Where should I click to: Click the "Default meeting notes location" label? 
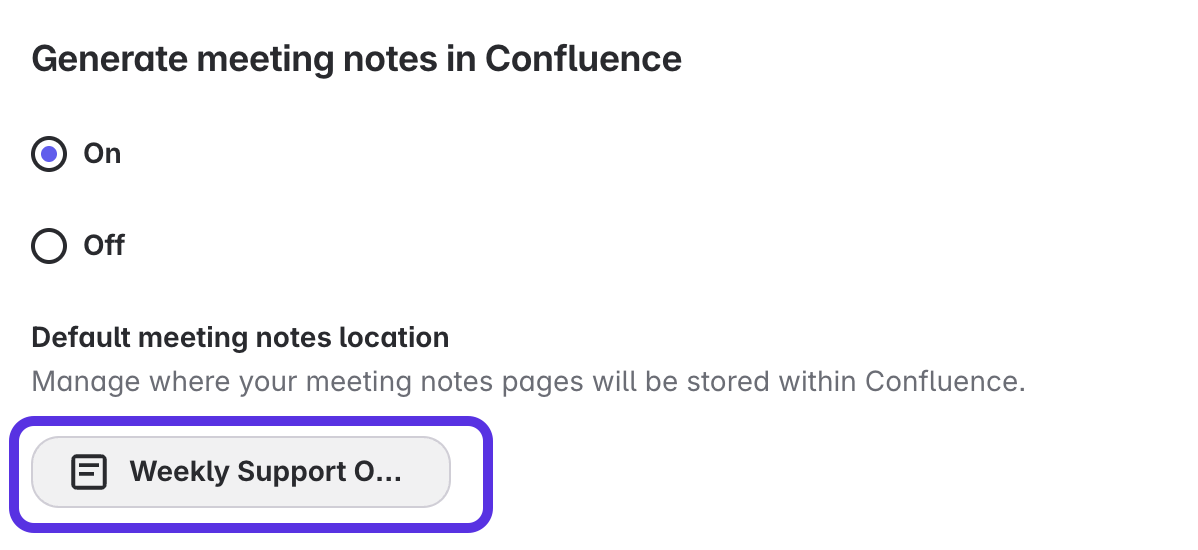pos(240,338)
